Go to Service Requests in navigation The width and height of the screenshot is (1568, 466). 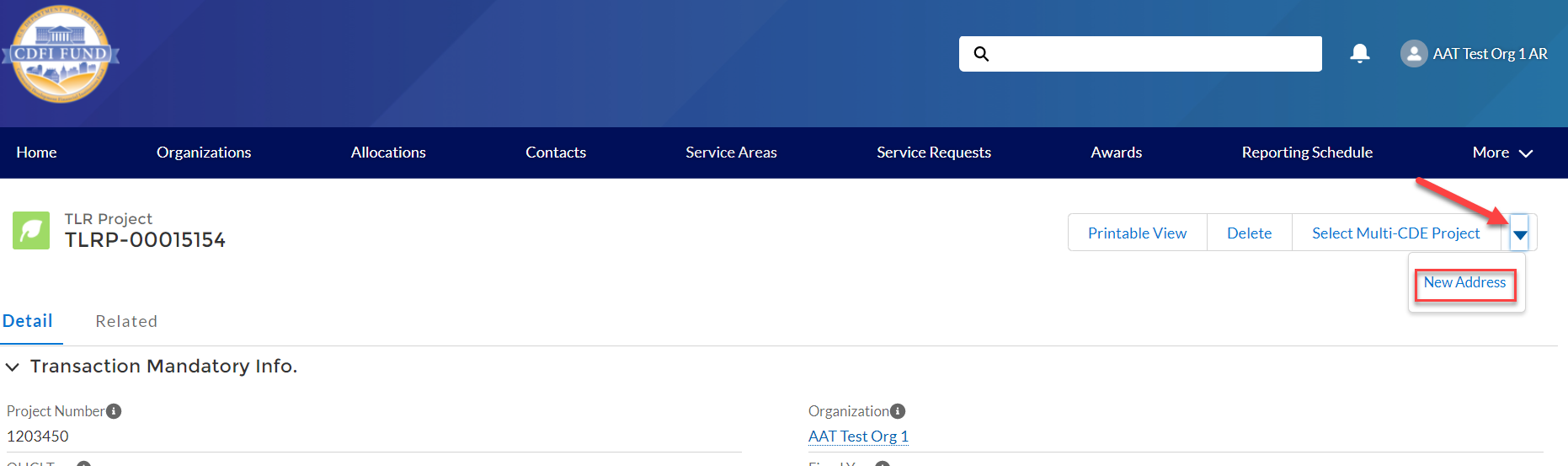[933, 153]
